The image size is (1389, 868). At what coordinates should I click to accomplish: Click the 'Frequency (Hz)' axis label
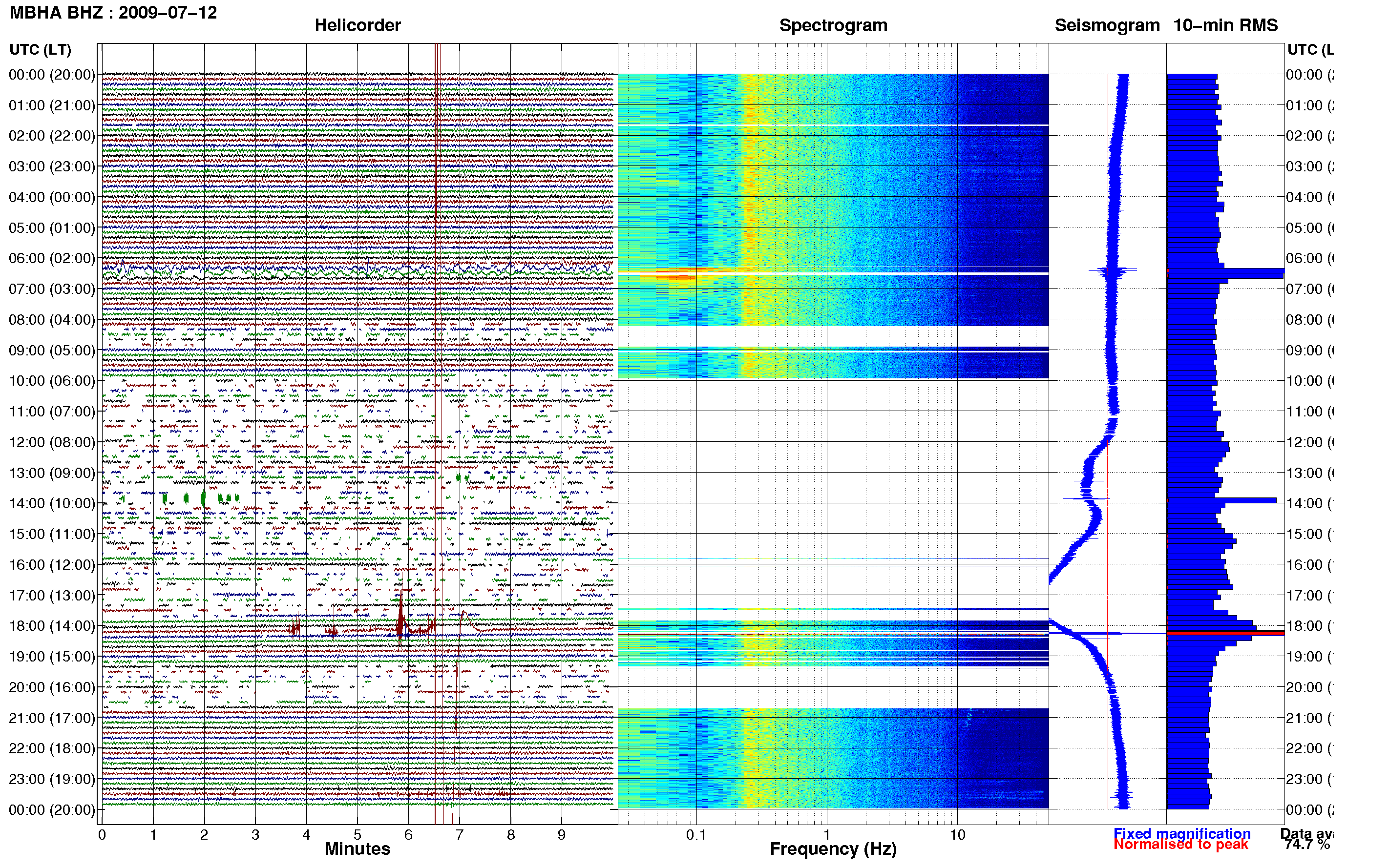tap(833, 849)
